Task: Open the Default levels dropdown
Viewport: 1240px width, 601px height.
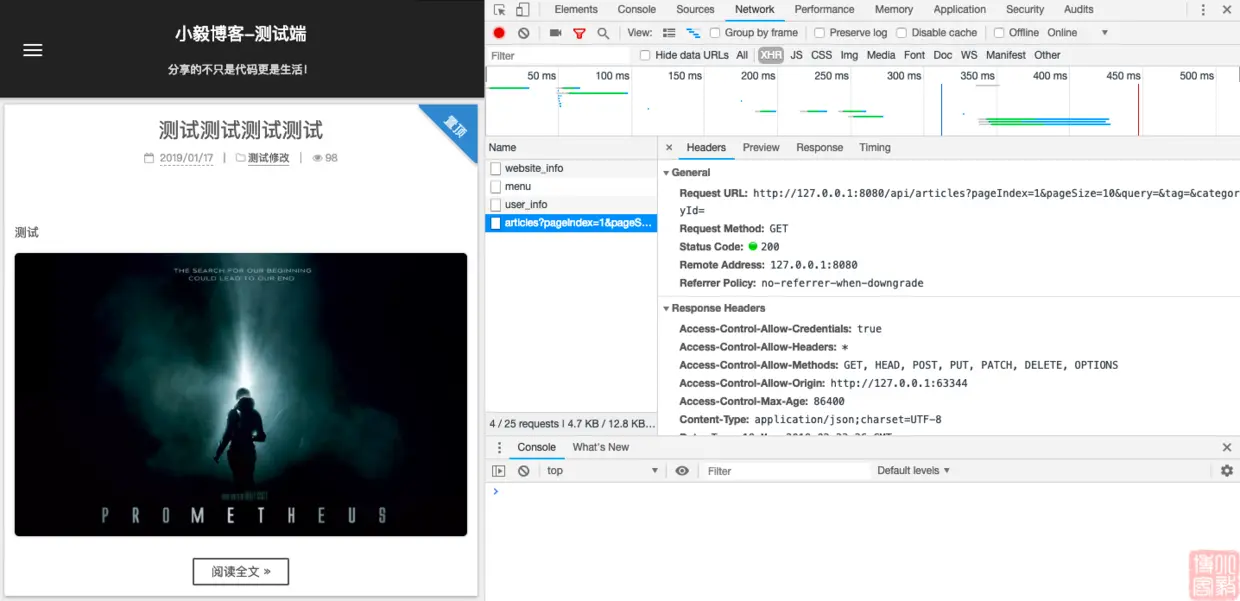Action: coord(913,471)
